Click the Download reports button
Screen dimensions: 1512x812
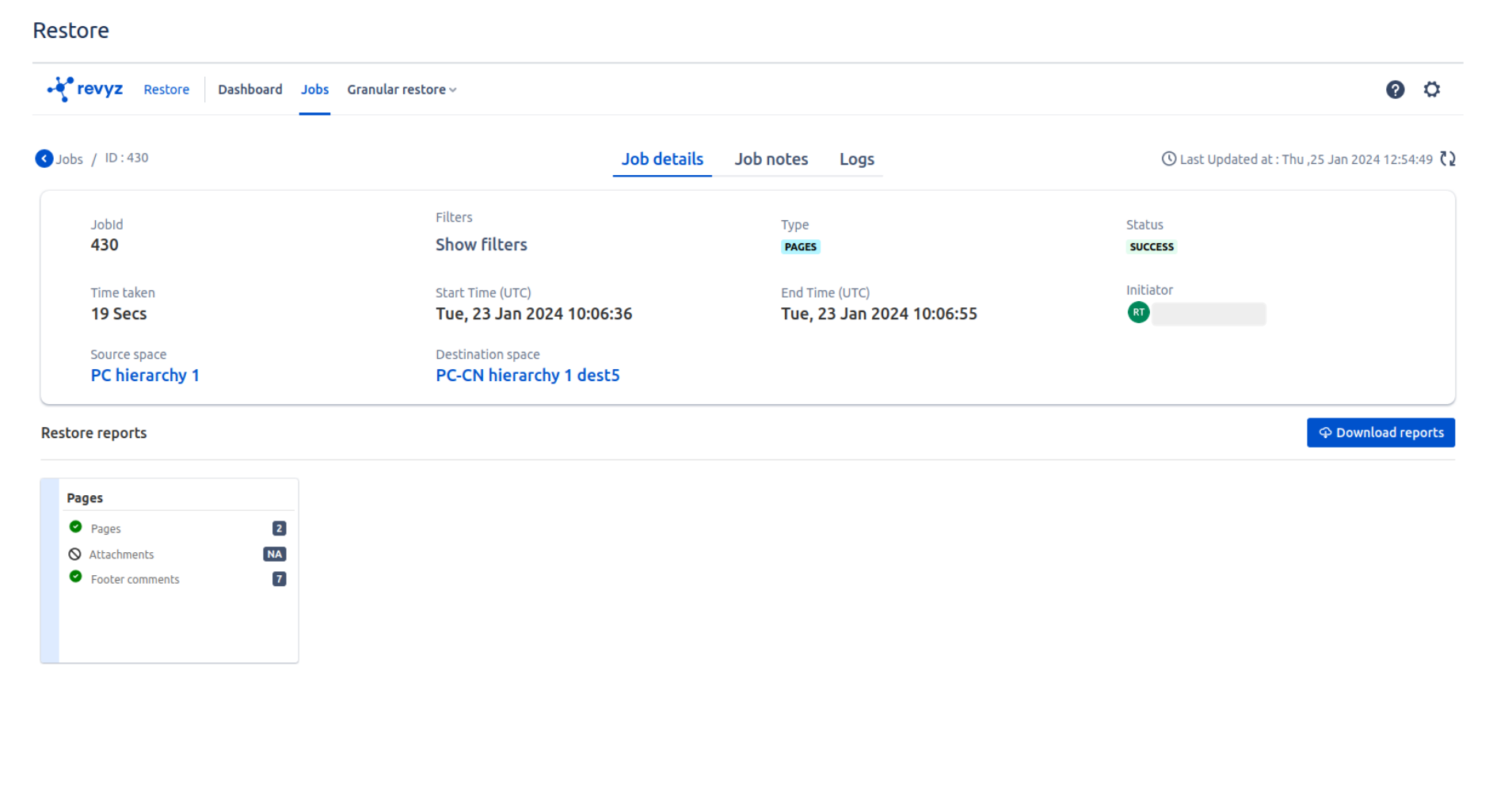coord(1380,433)
